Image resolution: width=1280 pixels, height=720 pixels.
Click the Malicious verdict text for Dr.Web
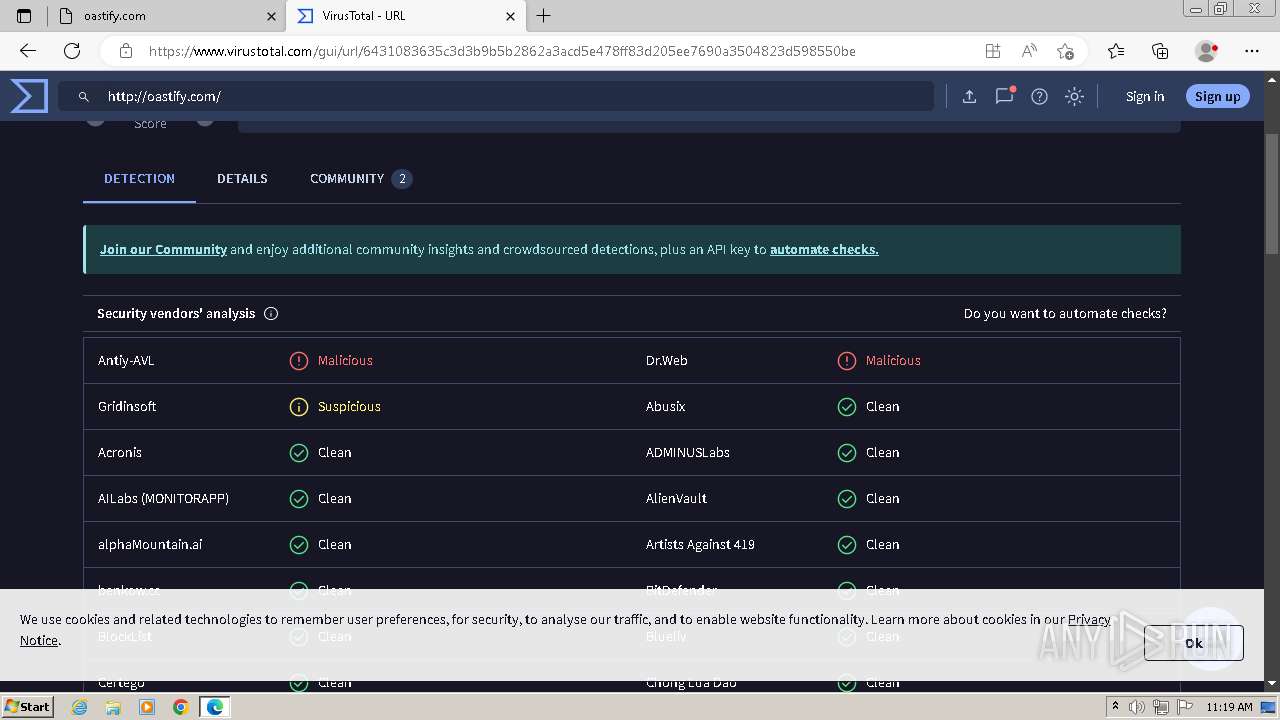[893, 360]
